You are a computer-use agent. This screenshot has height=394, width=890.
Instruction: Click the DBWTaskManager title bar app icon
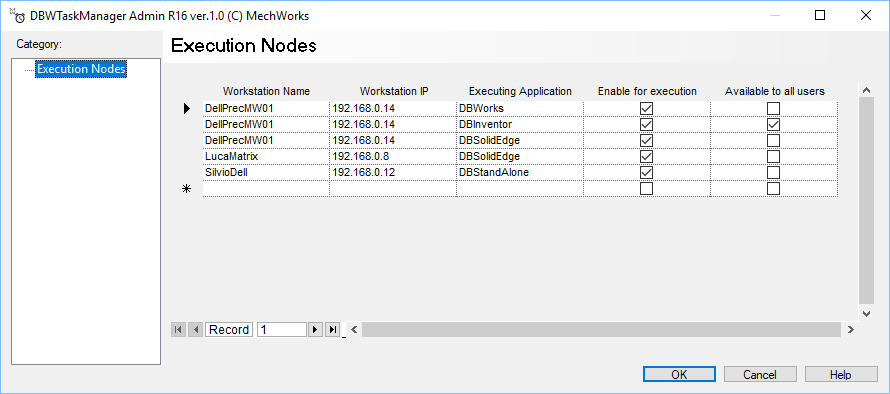[18, 15]
